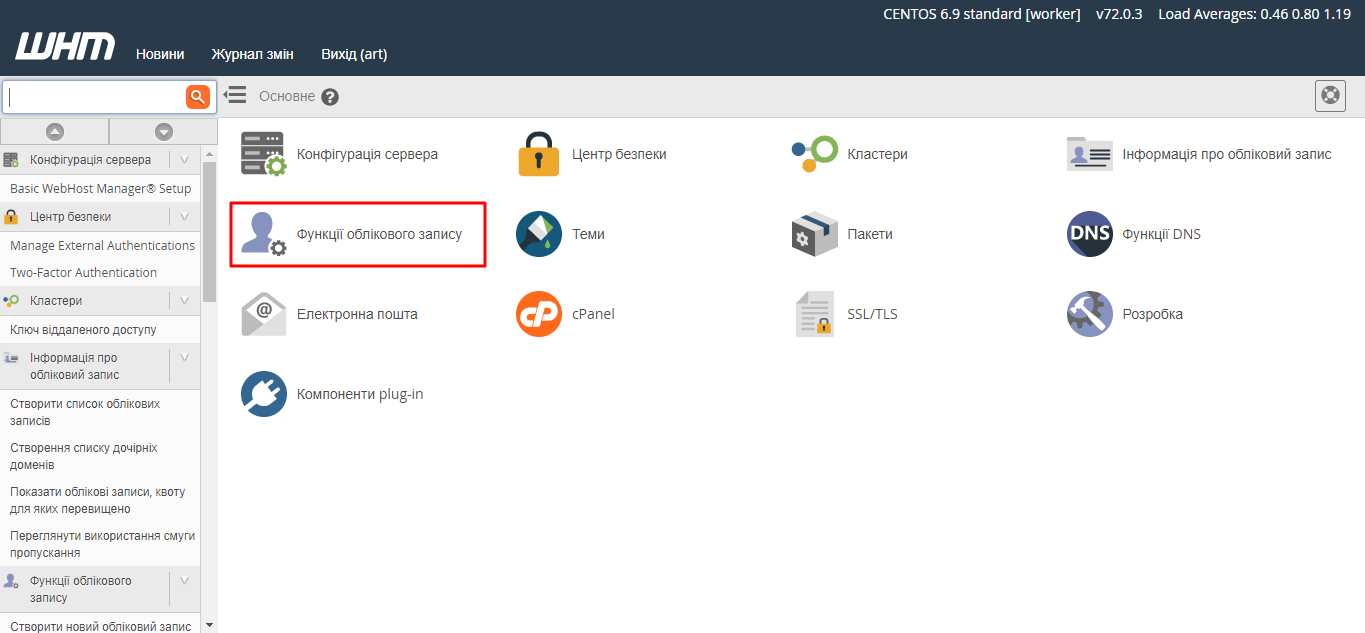Click the cPanel orange icon
This screenshot has height=633, width=1365.
click(x=539, y=314)
